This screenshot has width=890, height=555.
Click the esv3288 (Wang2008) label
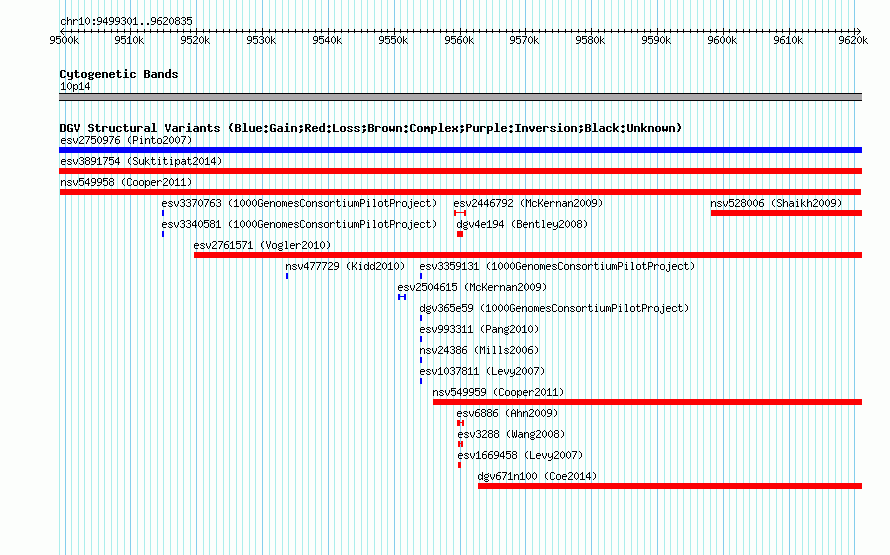[x=511, y=434]
